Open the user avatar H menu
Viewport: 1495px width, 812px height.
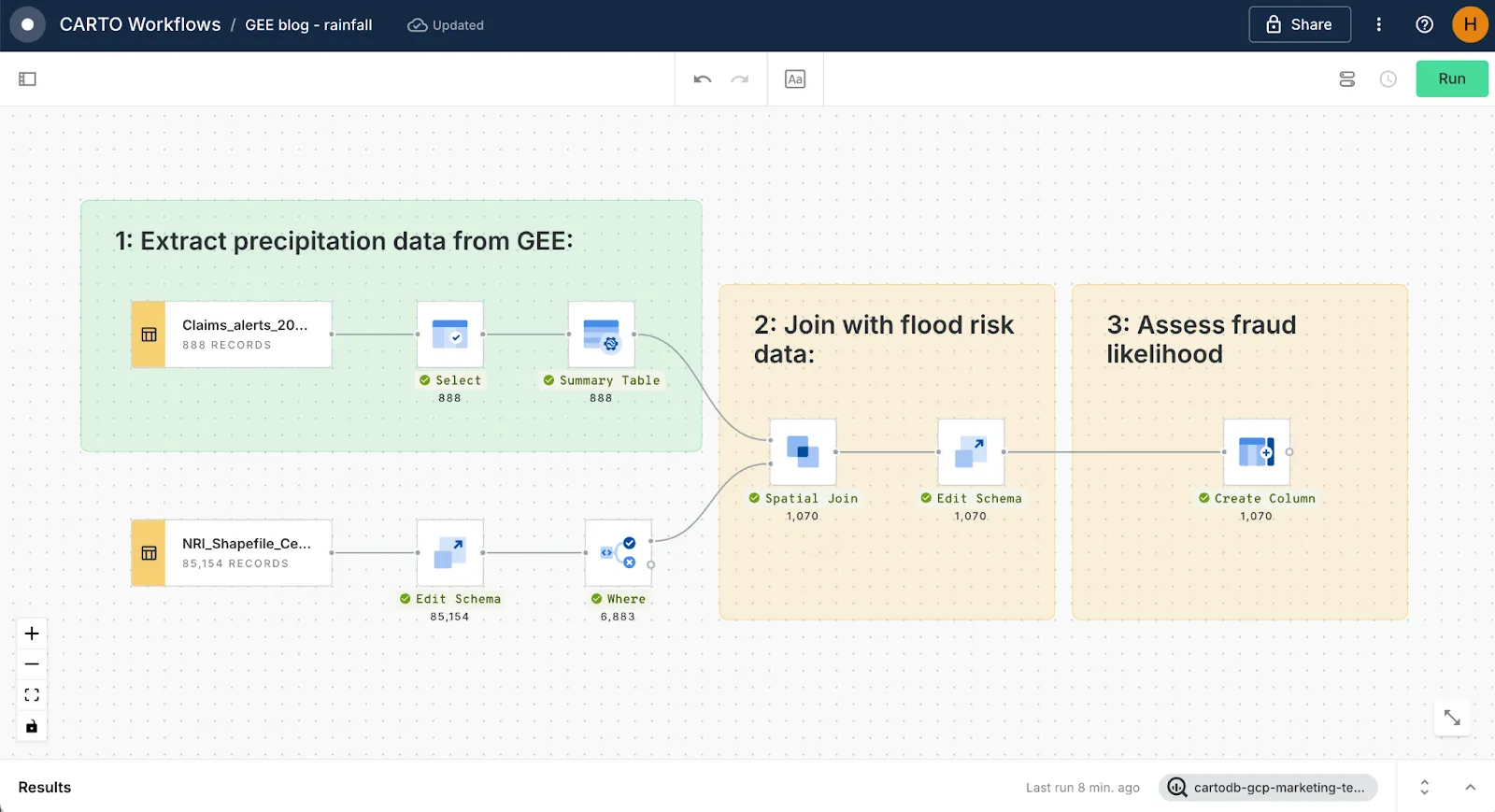pyautogui.click(x=1470, y=25)
